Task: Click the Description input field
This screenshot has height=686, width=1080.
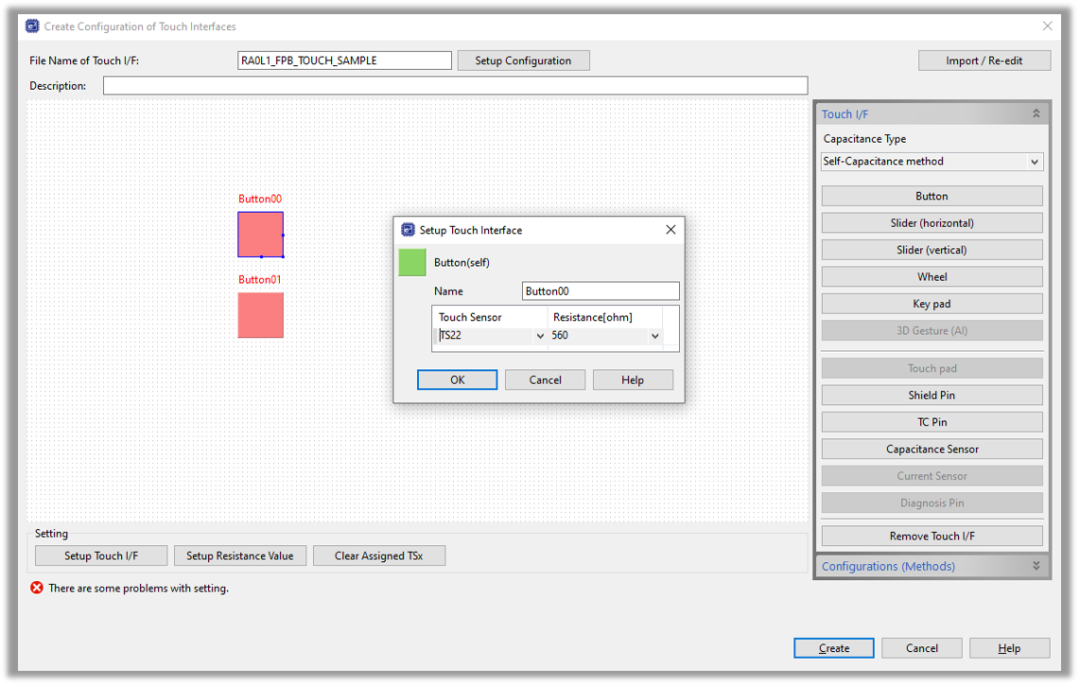Action: click(x=455, y=85)
